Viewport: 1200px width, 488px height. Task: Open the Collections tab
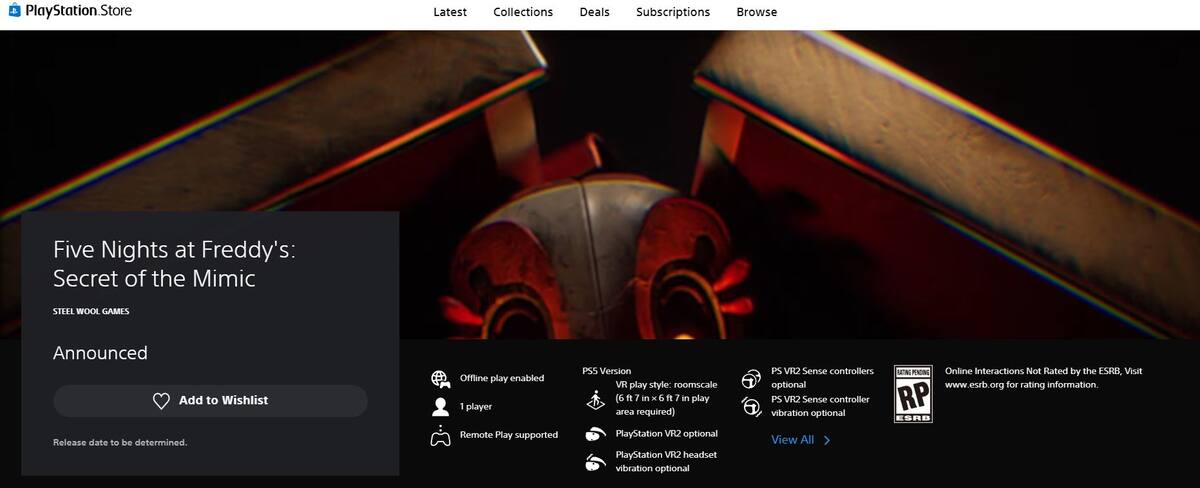coord(523,12)
